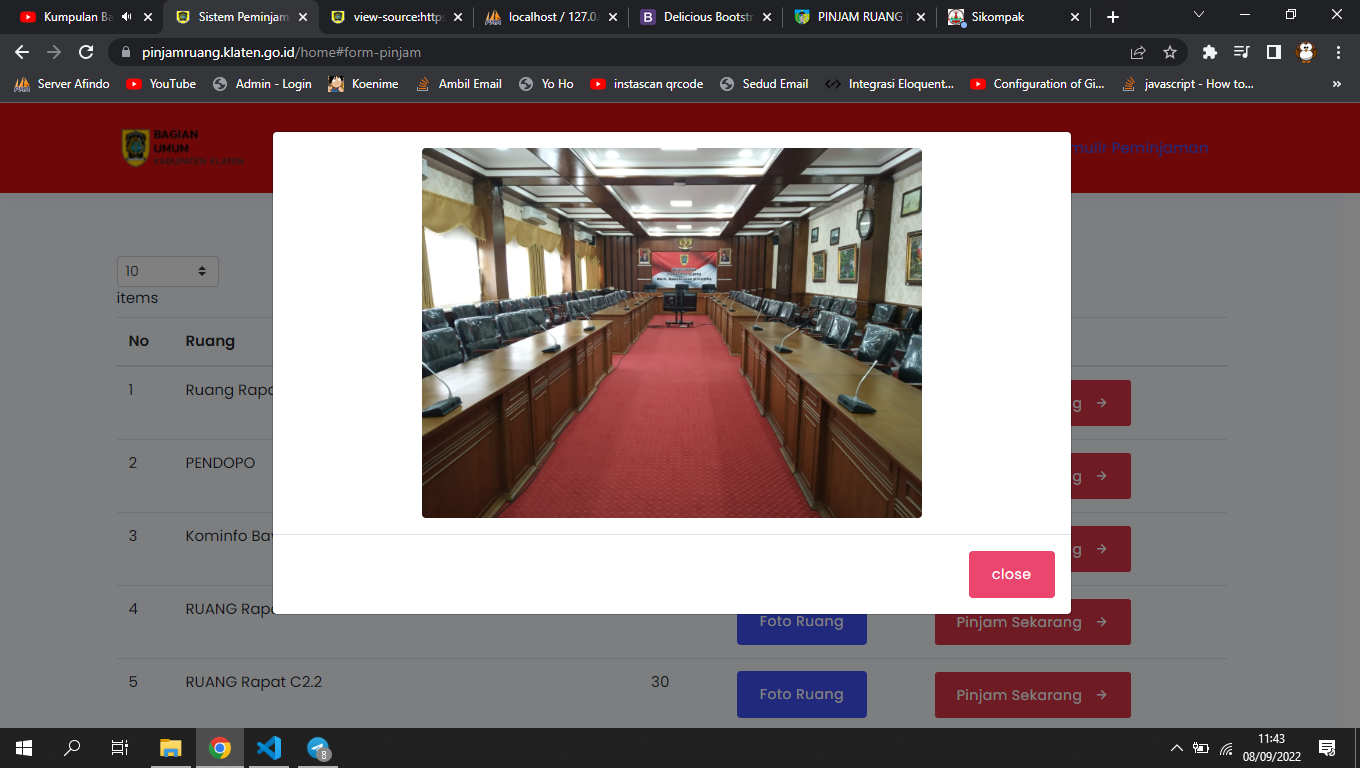Open Telegram from the taskbar
The height and width of the screenshot is (768, 1360).
[x=318, y=747]
